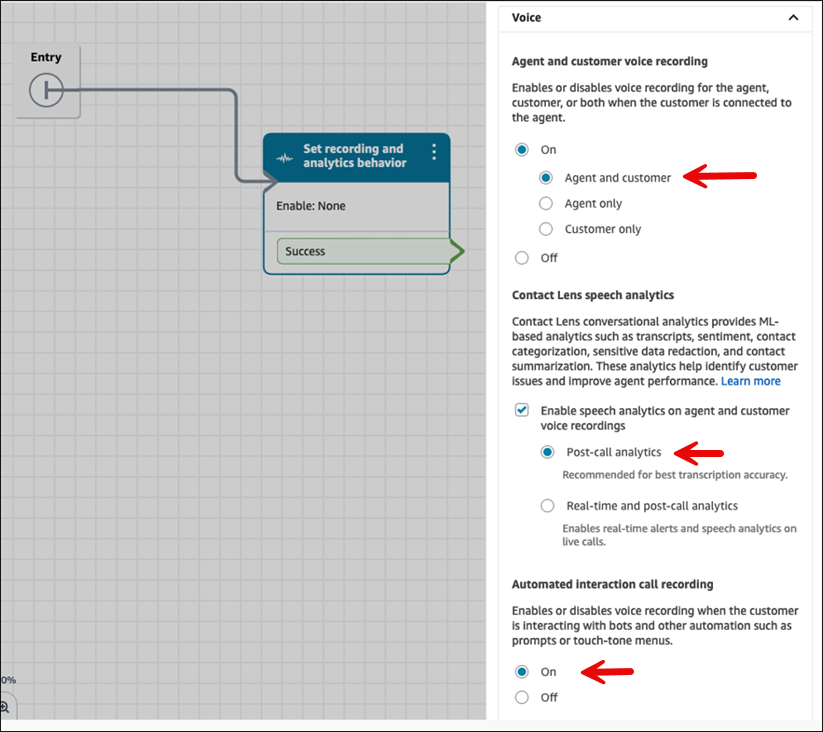Select the Set recording and analytics behavior header
This screenshot has width=823, height=732.
tap(356, 157)
